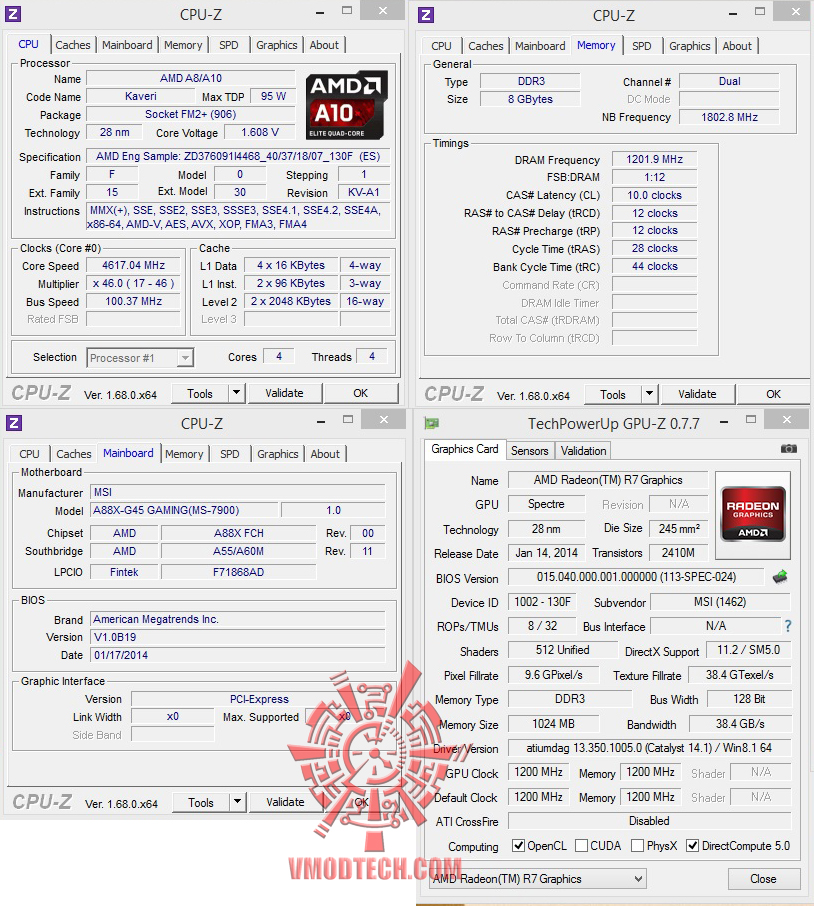Click the BIOS Version text field
814x906 pixels.
[636, 577]
